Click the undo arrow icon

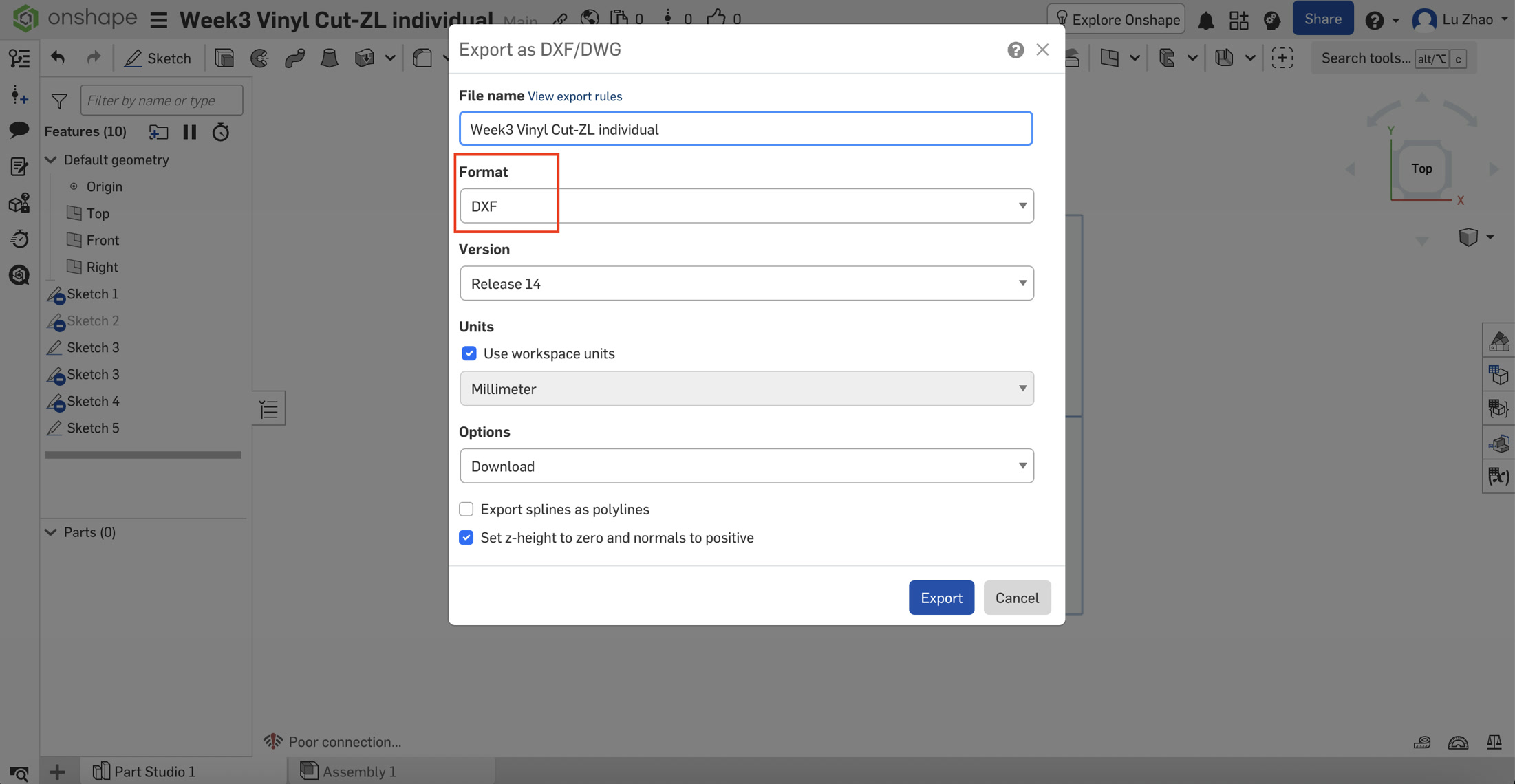[58, 58]
